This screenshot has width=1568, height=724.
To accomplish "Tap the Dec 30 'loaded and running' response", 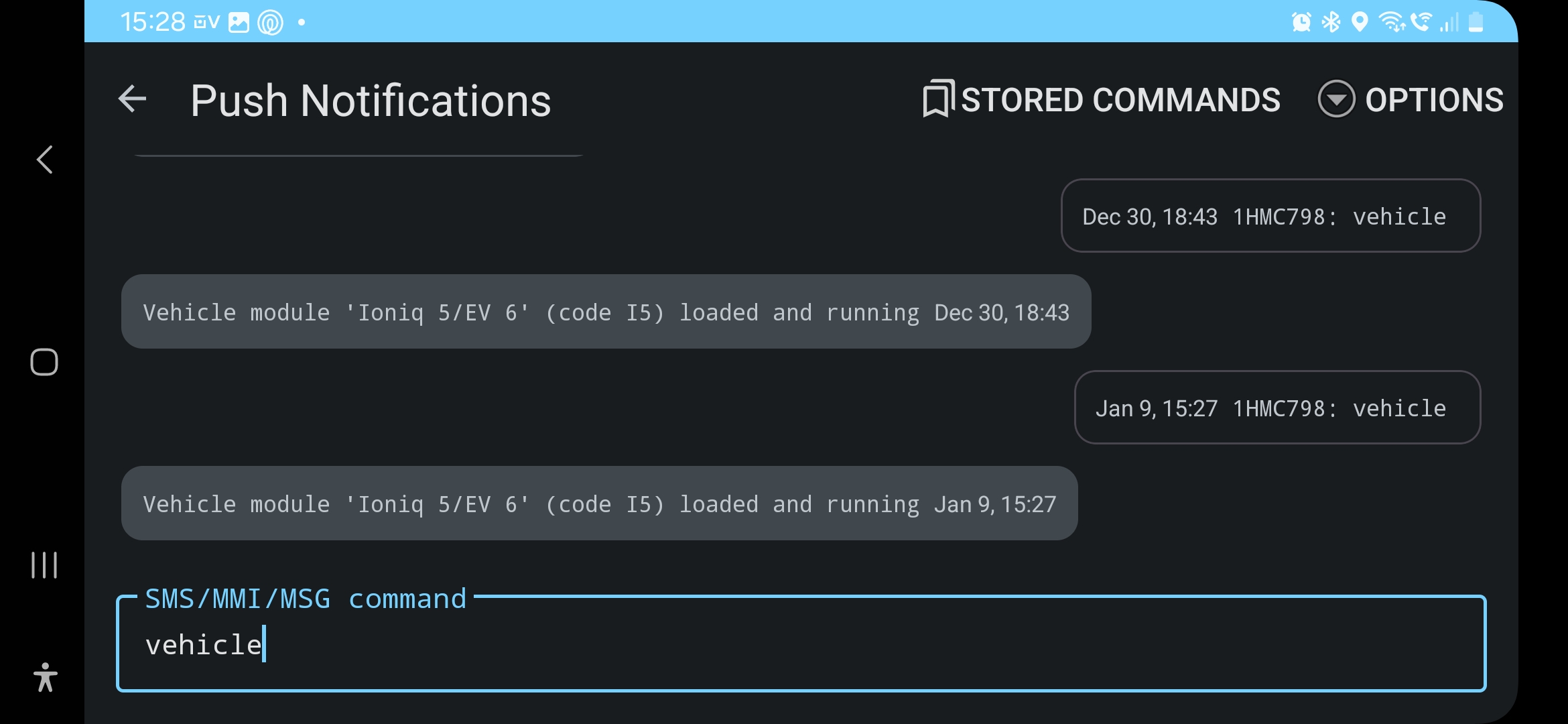I will (606, 312).
